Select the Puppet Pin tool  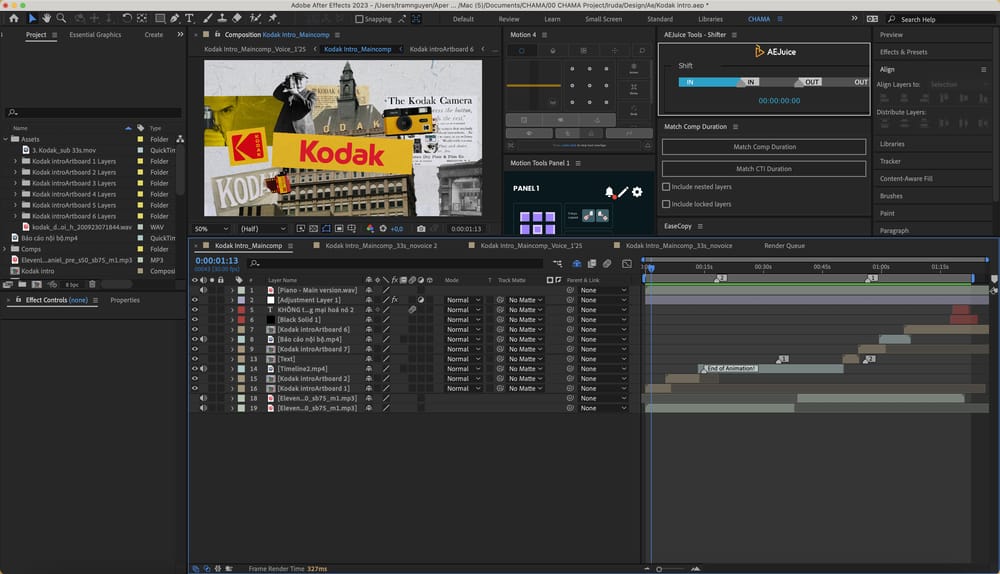(x=274, y=18)
